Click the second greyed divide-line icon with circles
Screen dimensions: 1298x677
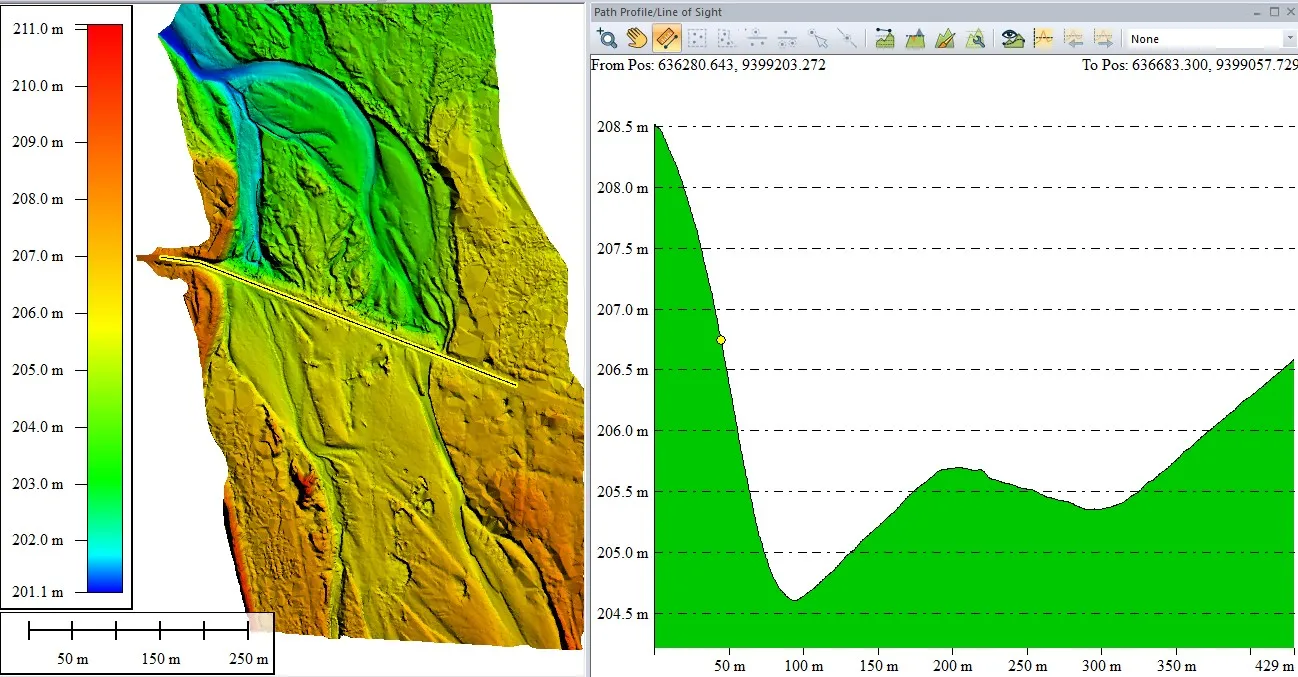pos(787,39)
